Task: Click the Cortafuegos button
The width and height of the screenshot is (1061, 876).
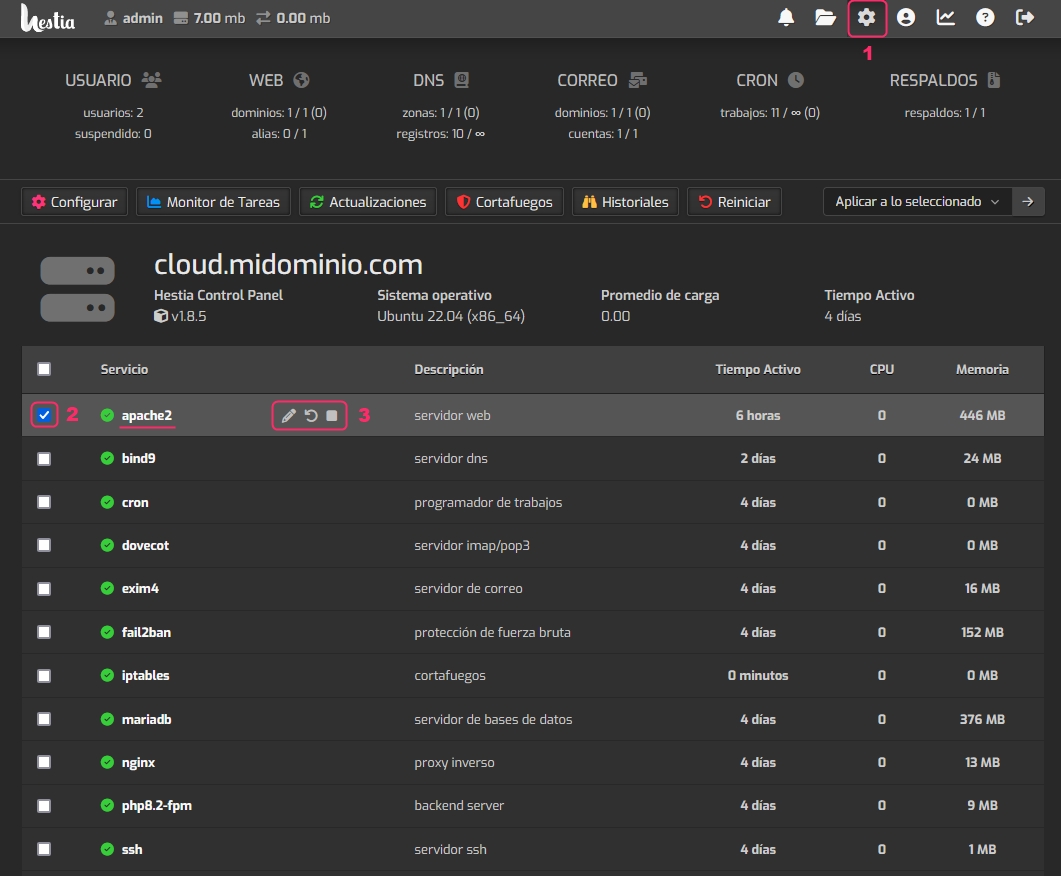Action: (x=504, y=202)
